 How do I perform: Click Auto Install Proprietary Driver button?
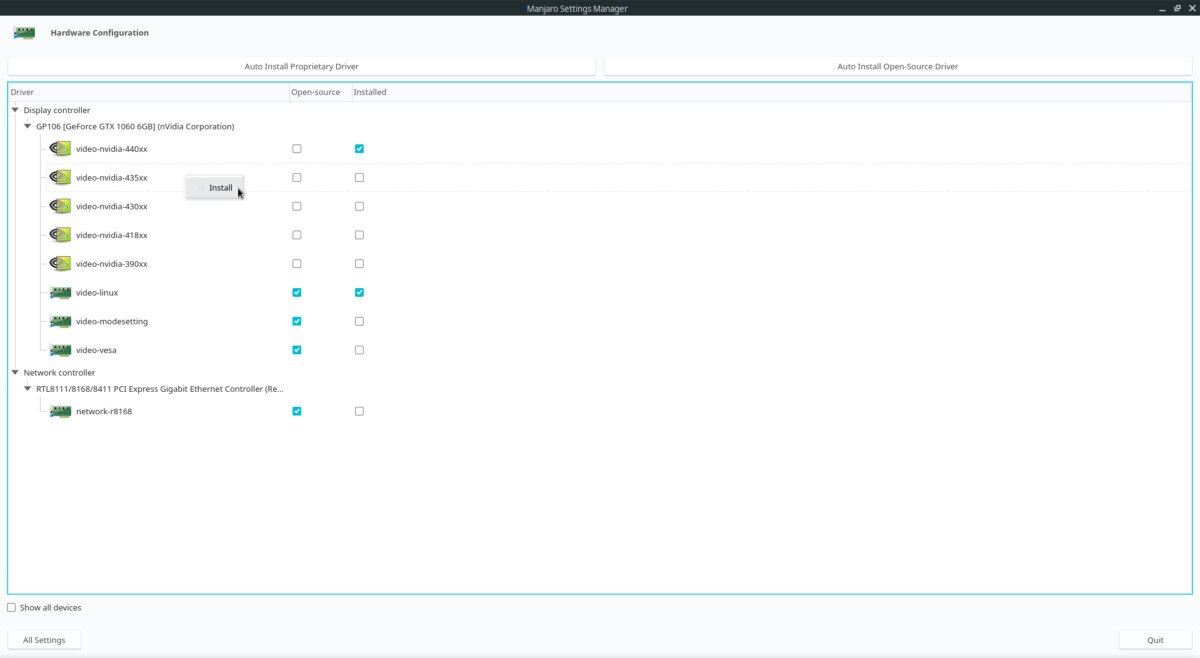pos(302,67)
